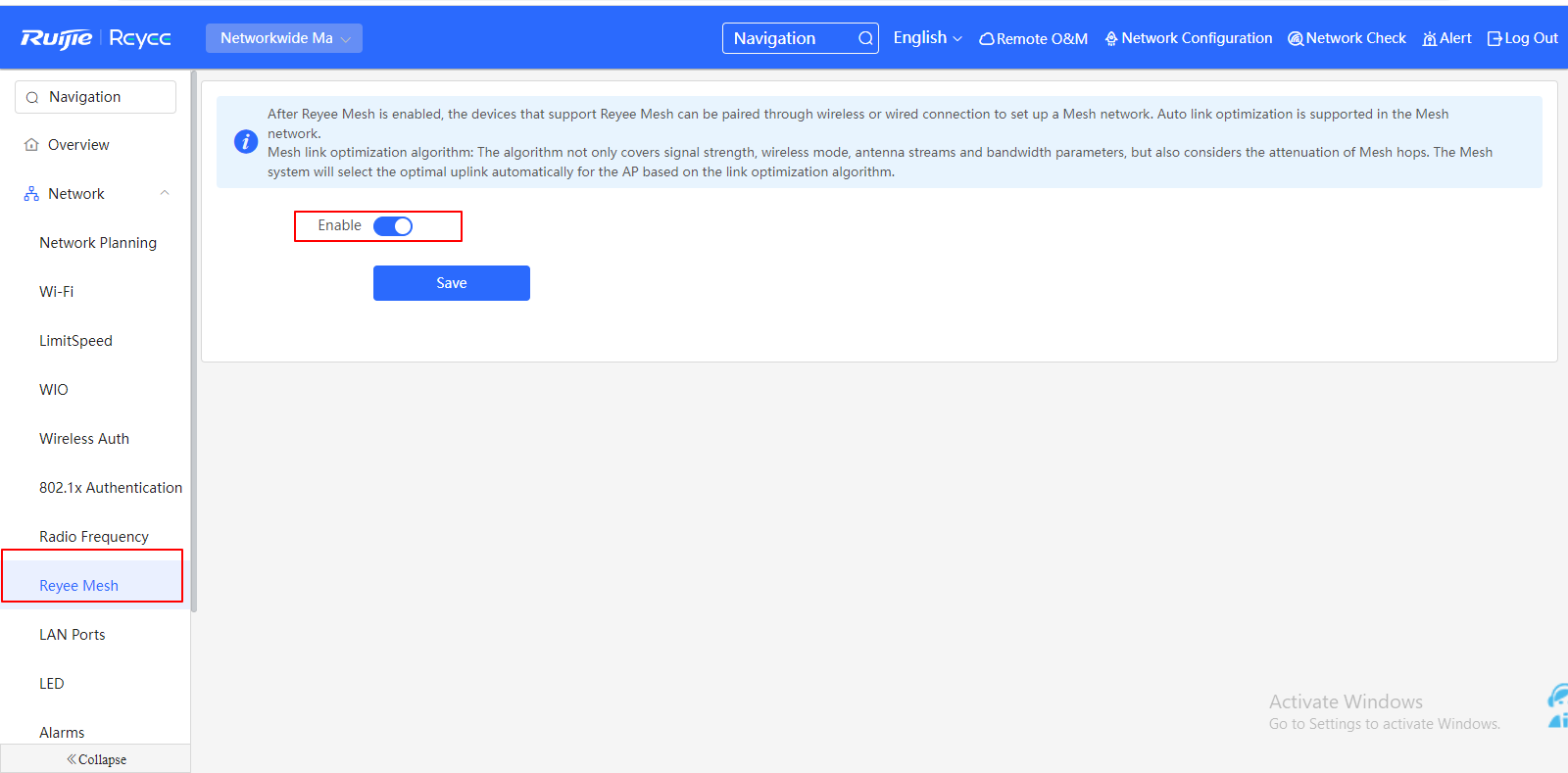The width and height of the screenshot is (1568, 773).
Task: Click the Collapse sidebar label
Action: pos(102,760)
